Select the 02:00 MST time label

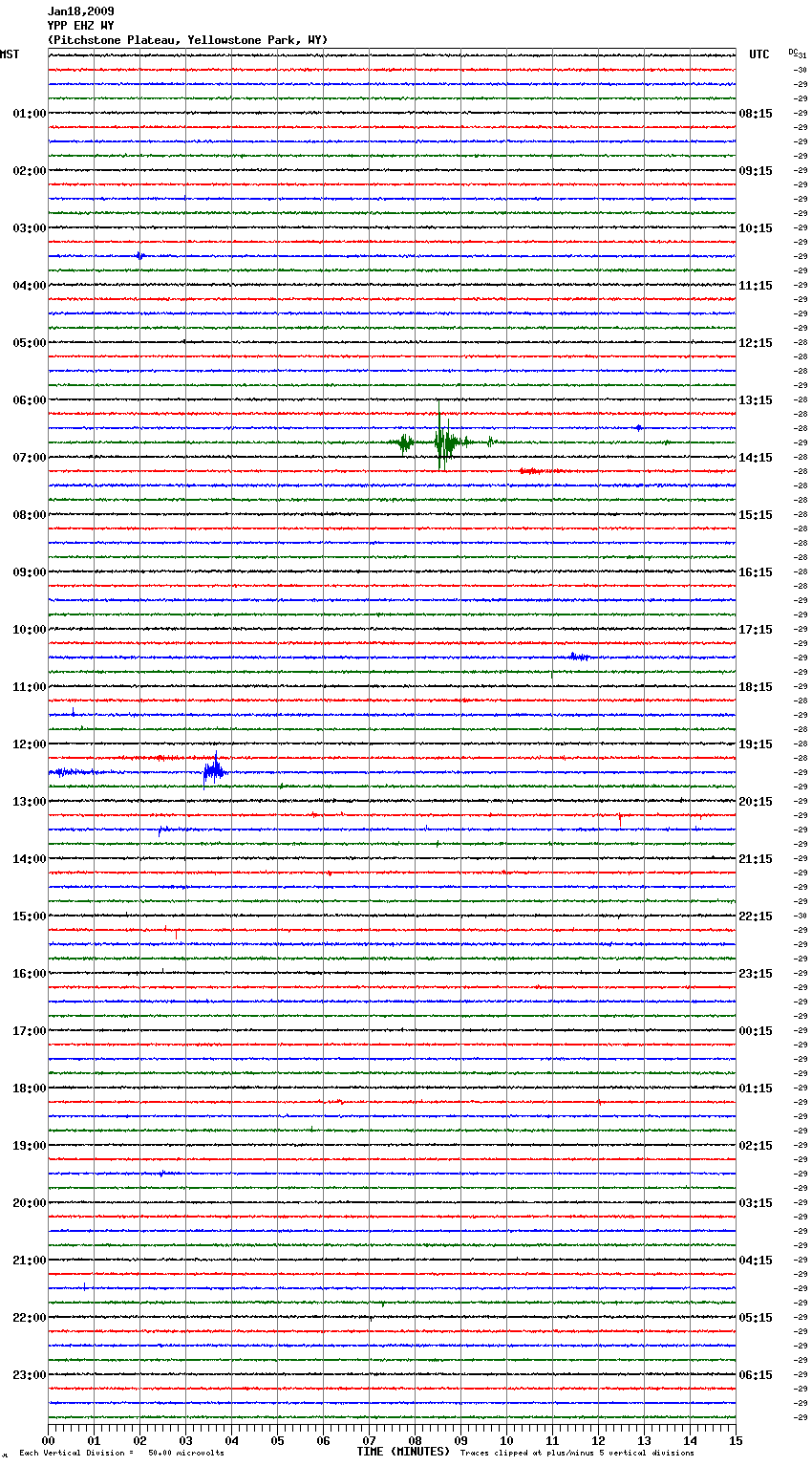[30, 171]
